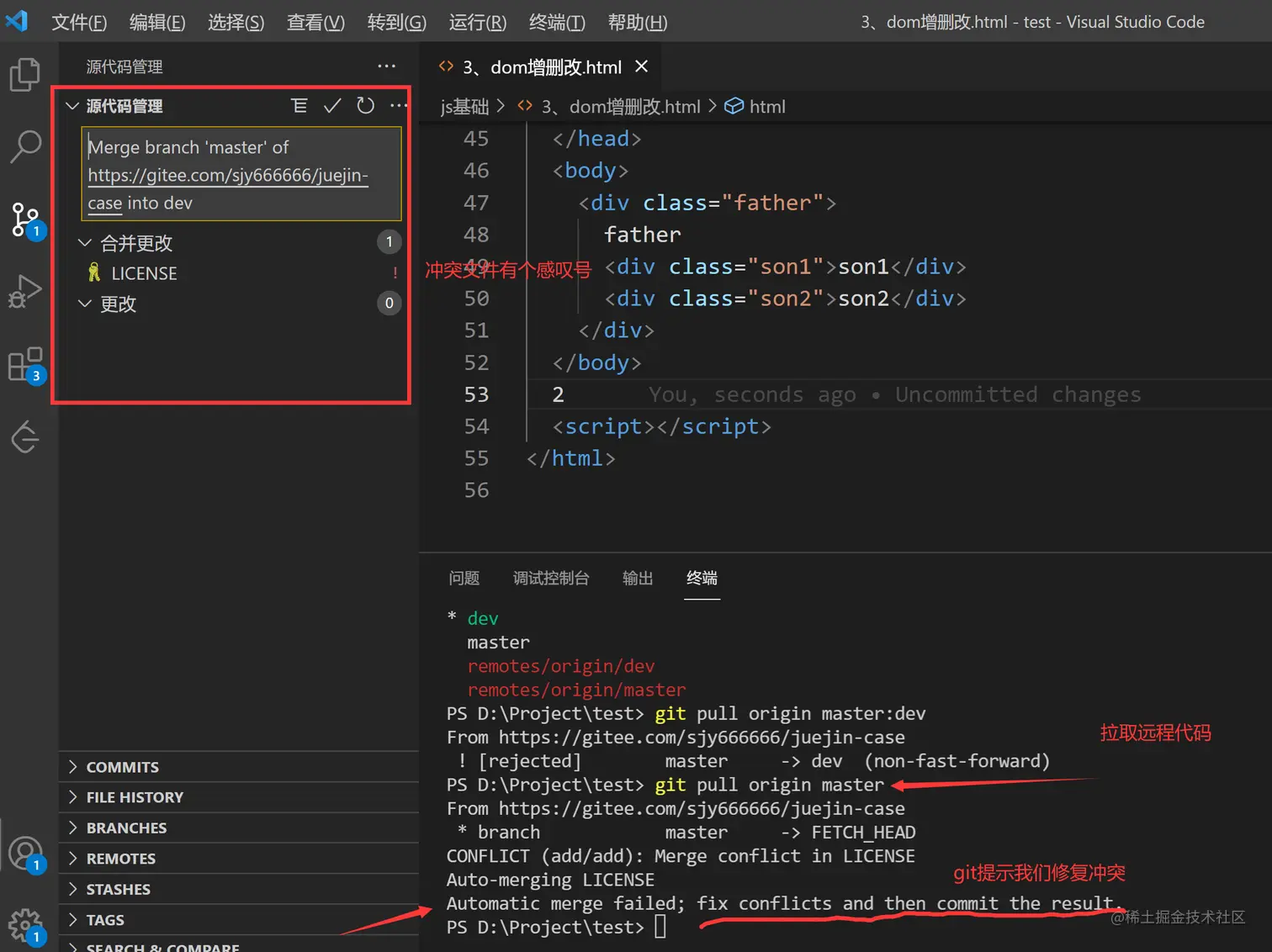1272x952 pixels.
Task: Open the GitLens share icon in activity bar
Action: (25, 436)
